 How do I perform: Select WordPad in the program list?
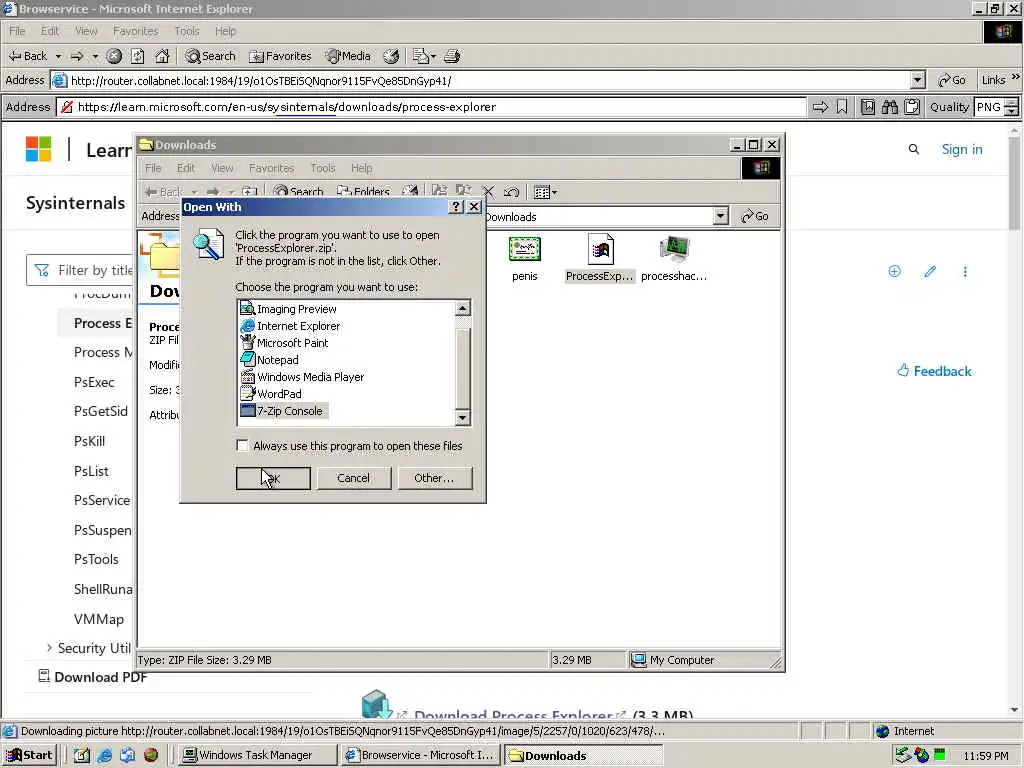coord(271,394)
